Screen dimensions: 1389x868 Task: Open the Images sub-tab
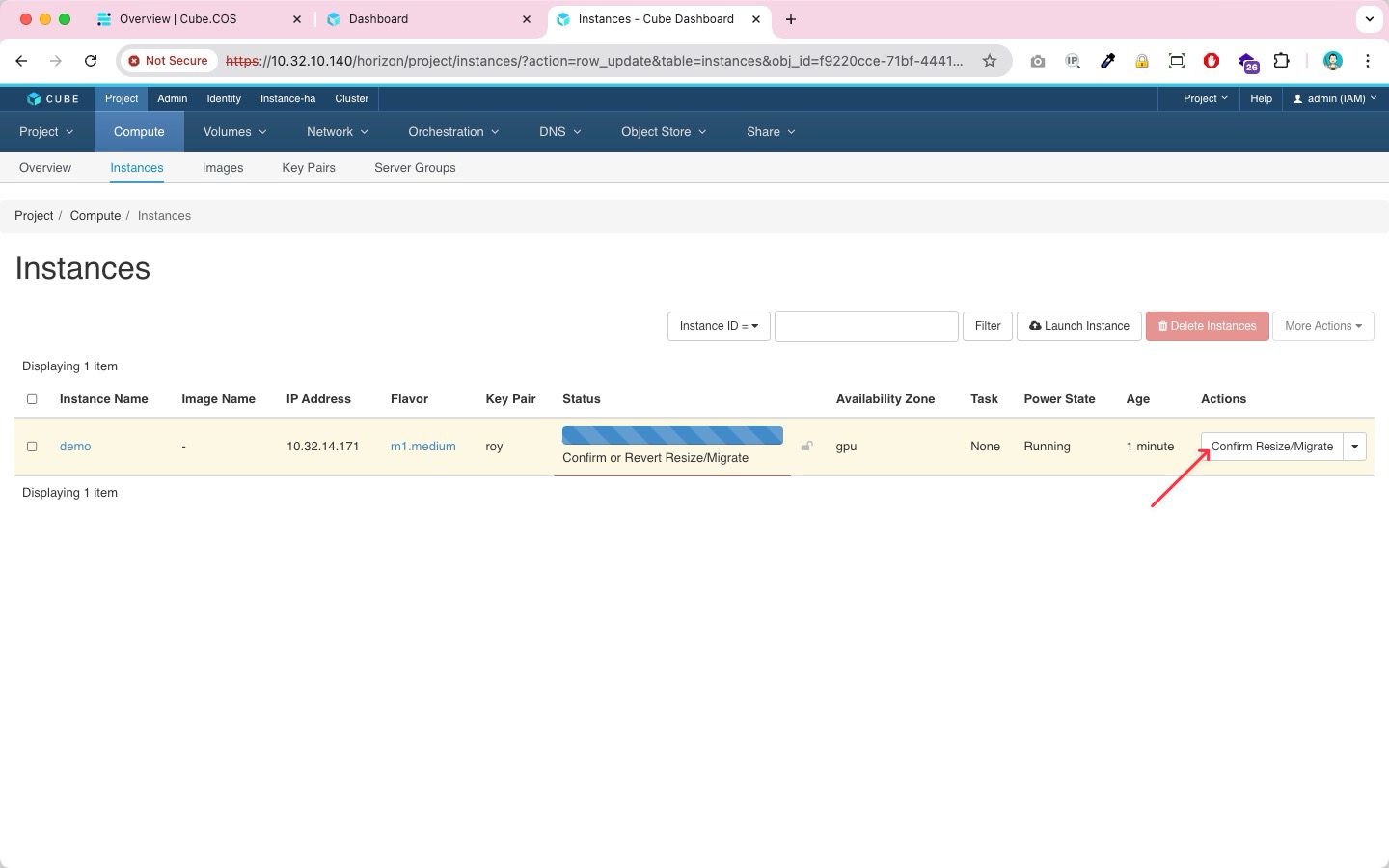[x=223, y=168]
